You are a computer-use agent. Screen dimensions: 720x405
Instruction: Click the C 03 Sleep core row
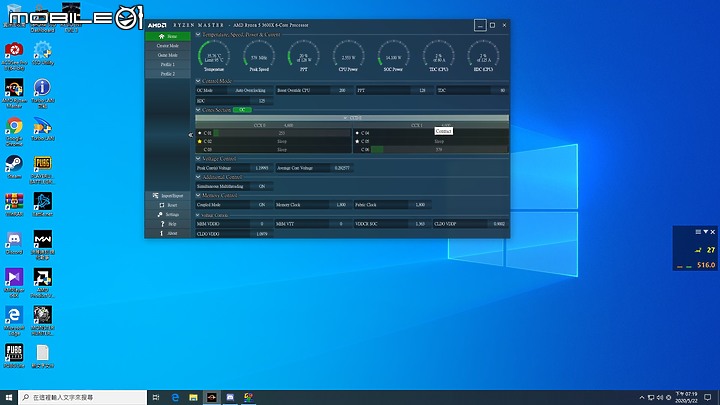(x=274, y=150)
